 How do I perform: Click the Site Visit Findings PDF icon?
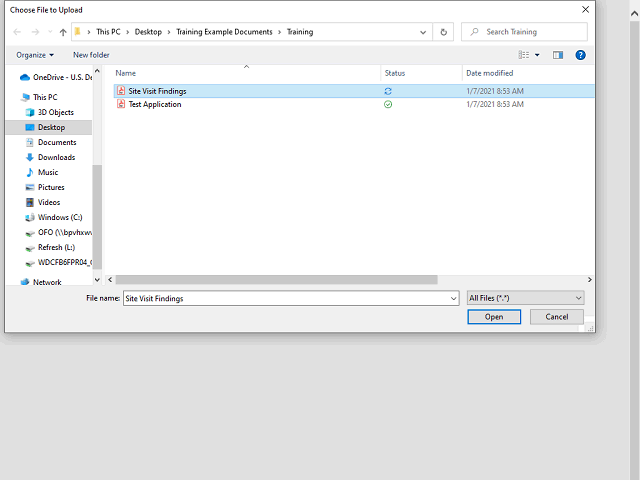click(121, 91)
